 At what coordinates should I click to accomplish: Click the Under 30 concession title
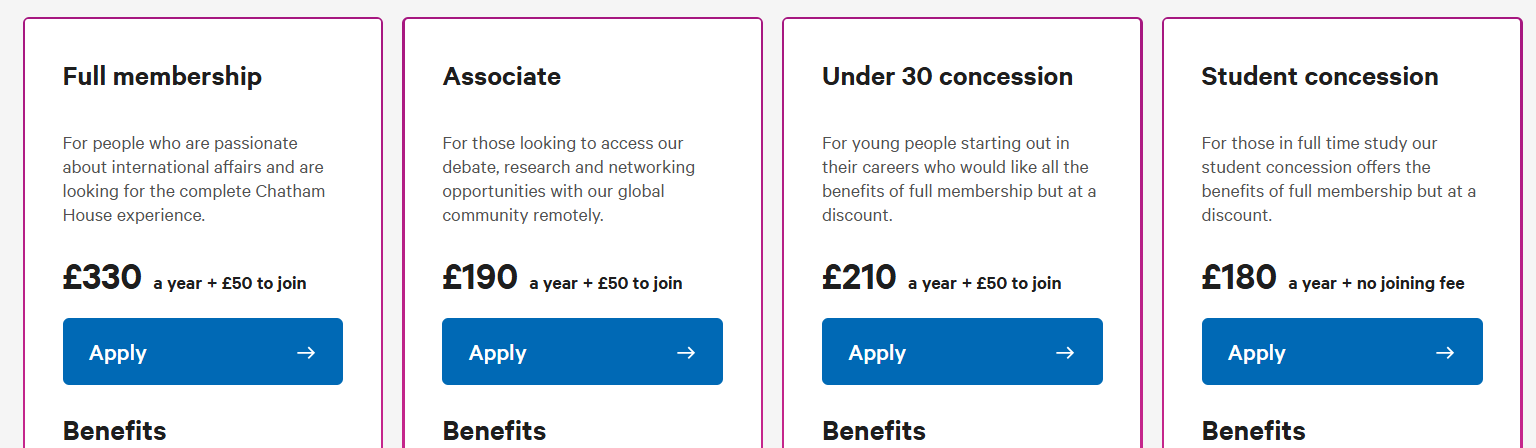point(947,77)
